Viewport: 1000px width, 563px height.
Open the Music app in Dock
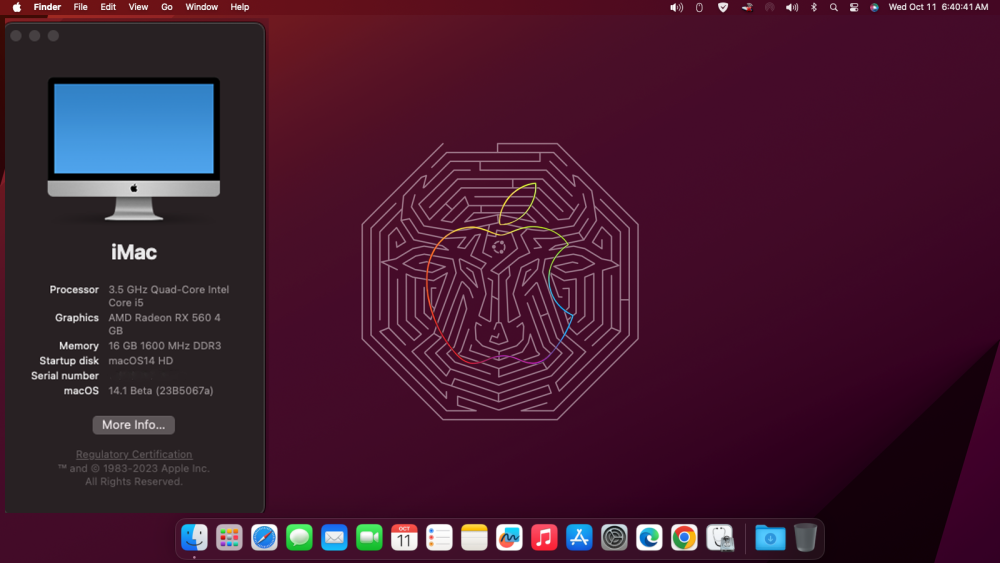tap(544, 537)
